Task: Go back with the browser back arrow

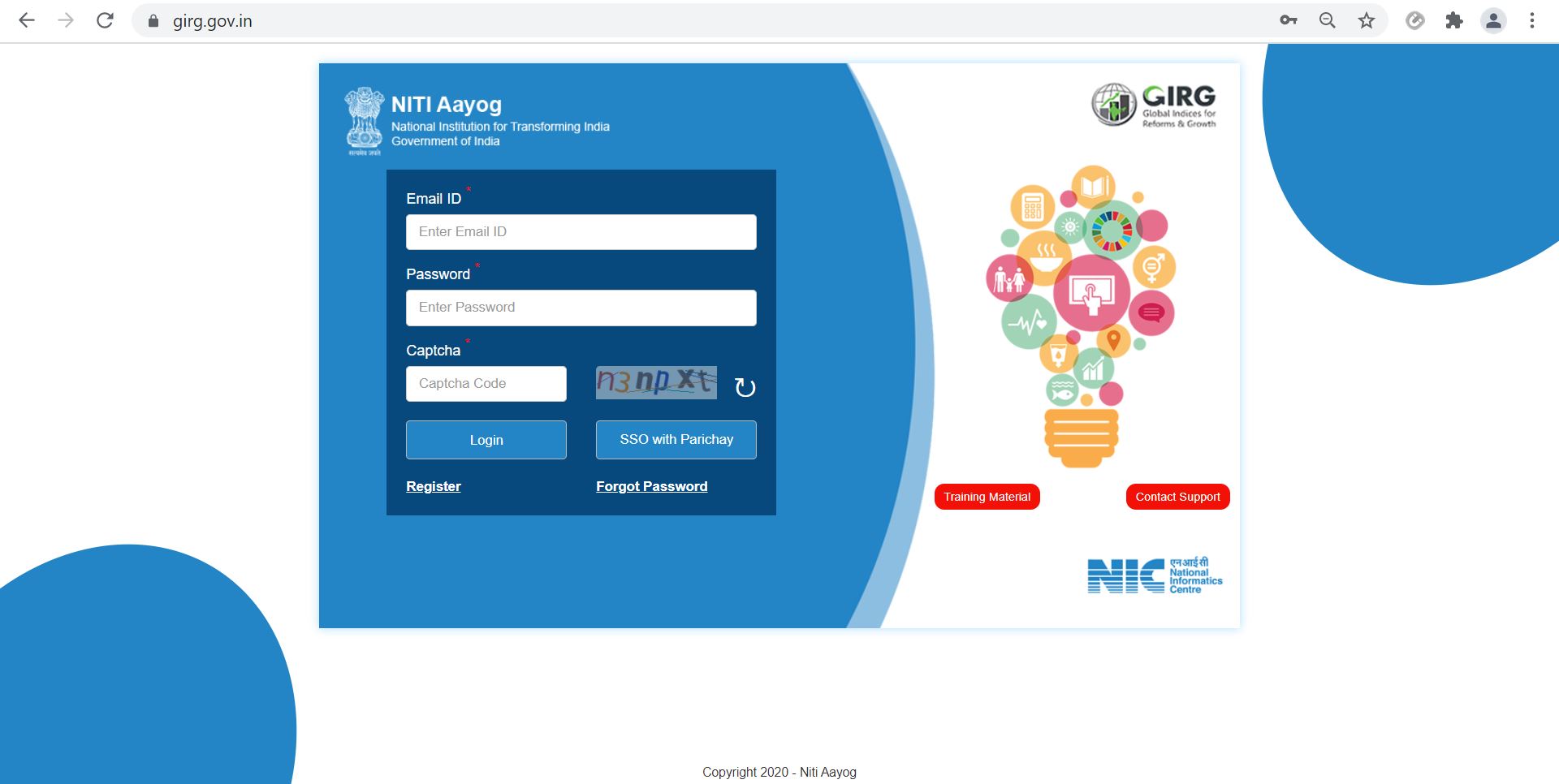Action: coord(27,20)
